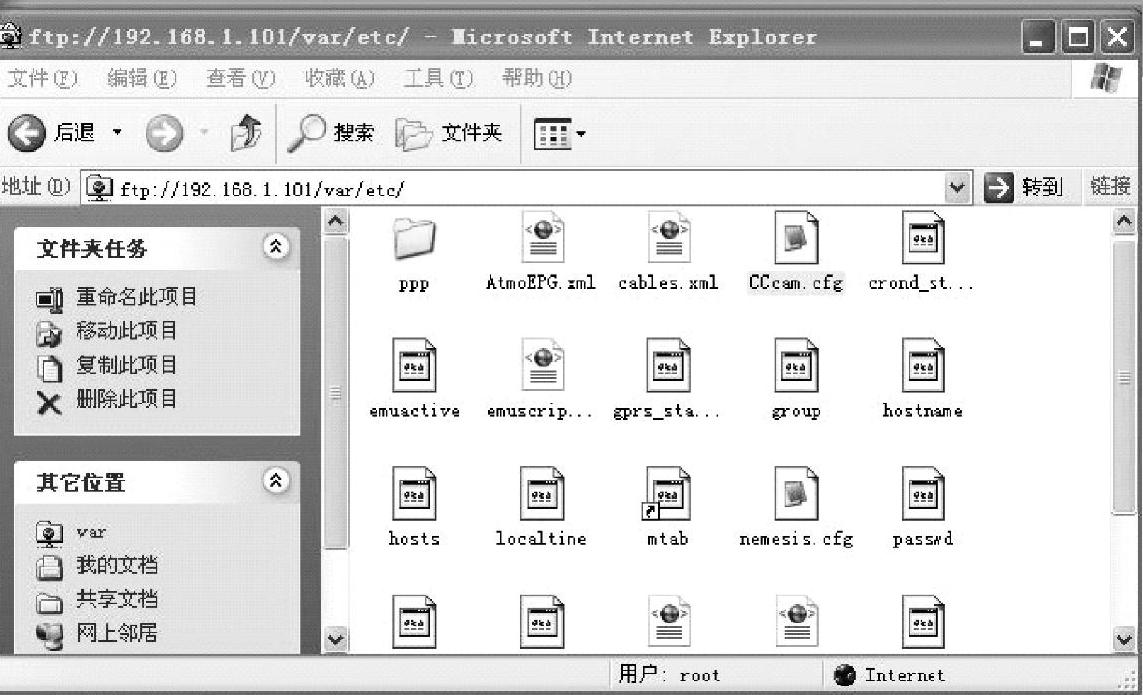Collapse the 其它位置 panel

point(276,481)
